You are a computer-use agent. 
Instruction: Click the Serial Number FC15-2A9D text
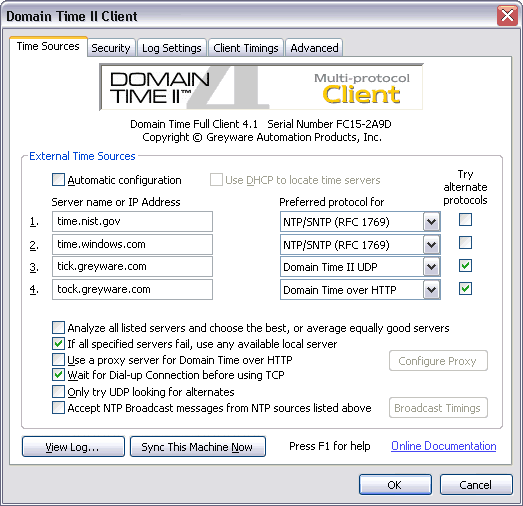(329, 124)
